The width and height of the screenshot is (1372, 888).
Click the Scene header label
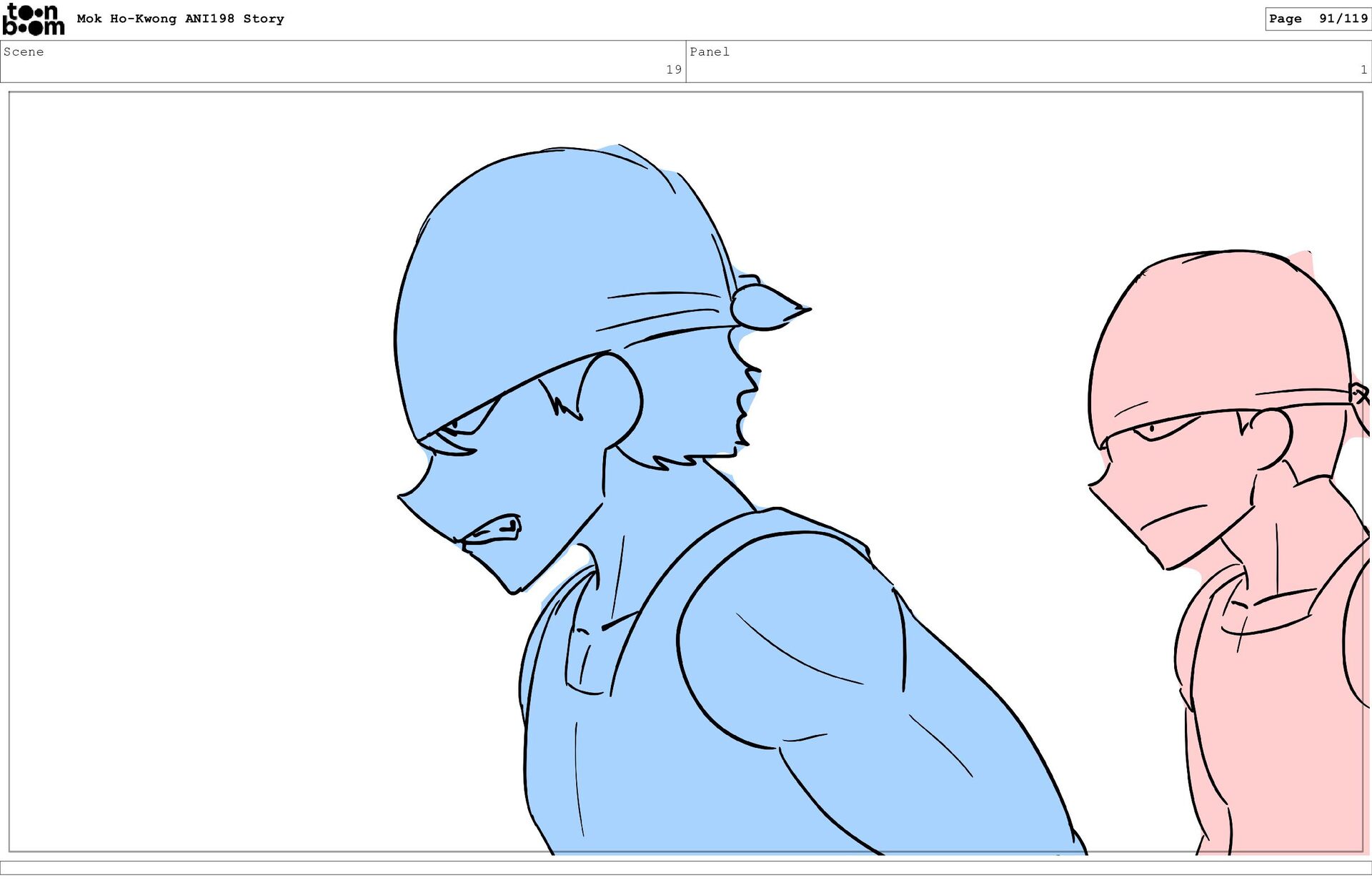coord(24,51)
